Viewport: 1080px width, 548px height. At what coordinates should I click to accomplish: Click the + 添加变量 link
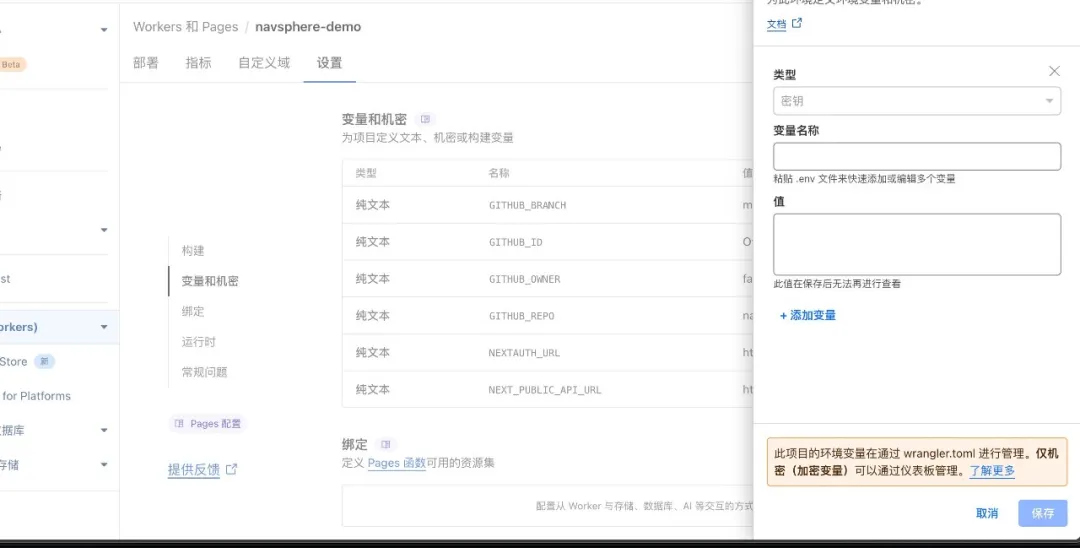807,315
